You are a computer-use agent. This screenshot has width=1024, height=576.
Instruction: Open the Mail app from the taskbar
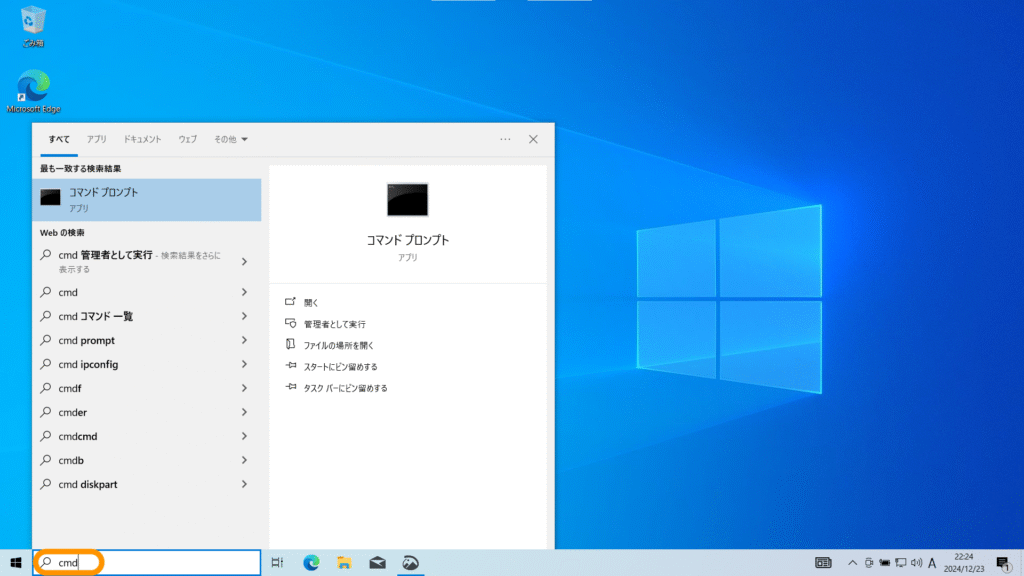pyautogui.click(x=377, y=562)
